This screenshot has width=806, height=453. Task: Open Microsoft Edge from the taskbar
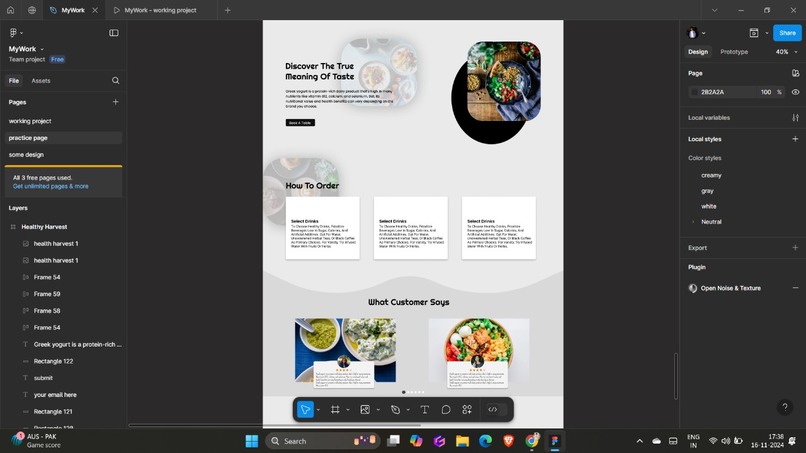pos(485,441)
